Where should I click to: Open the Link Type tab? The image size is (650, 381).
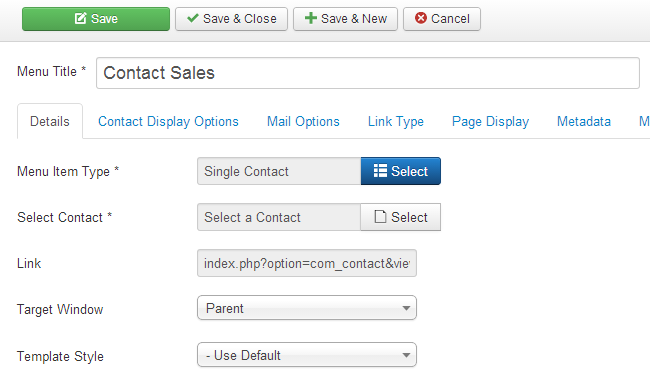coord(396,121)
